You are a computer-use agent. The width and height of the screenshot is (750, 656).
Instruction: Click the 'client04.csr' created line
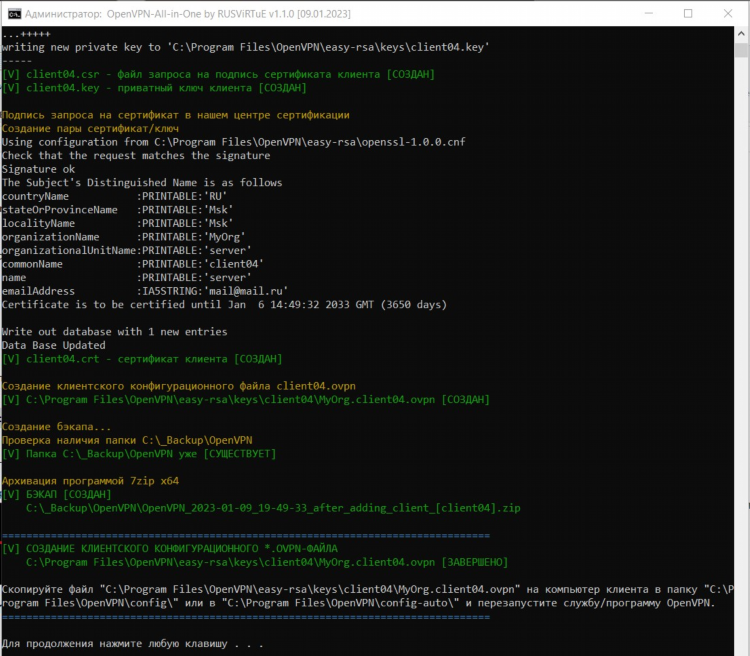pos(218,75)
